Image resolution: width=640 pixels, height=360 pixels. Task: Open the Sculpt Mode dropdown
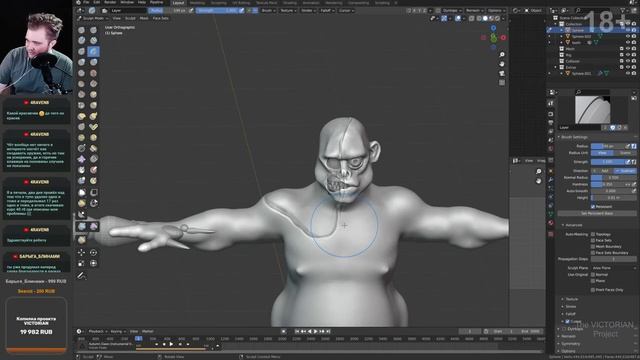point(93,18)
